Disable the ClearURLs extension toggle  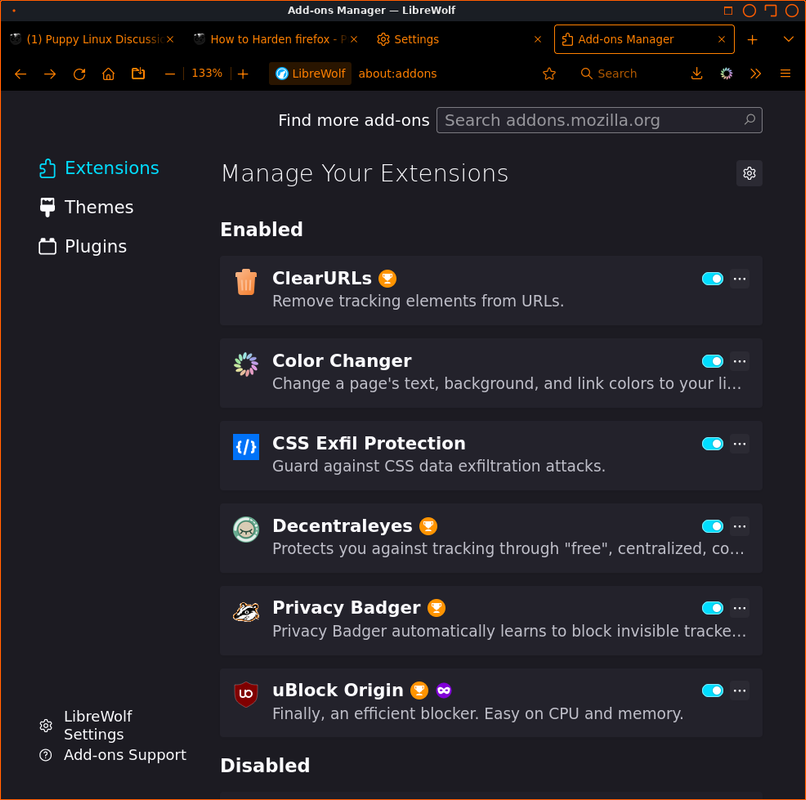[712, 279]
